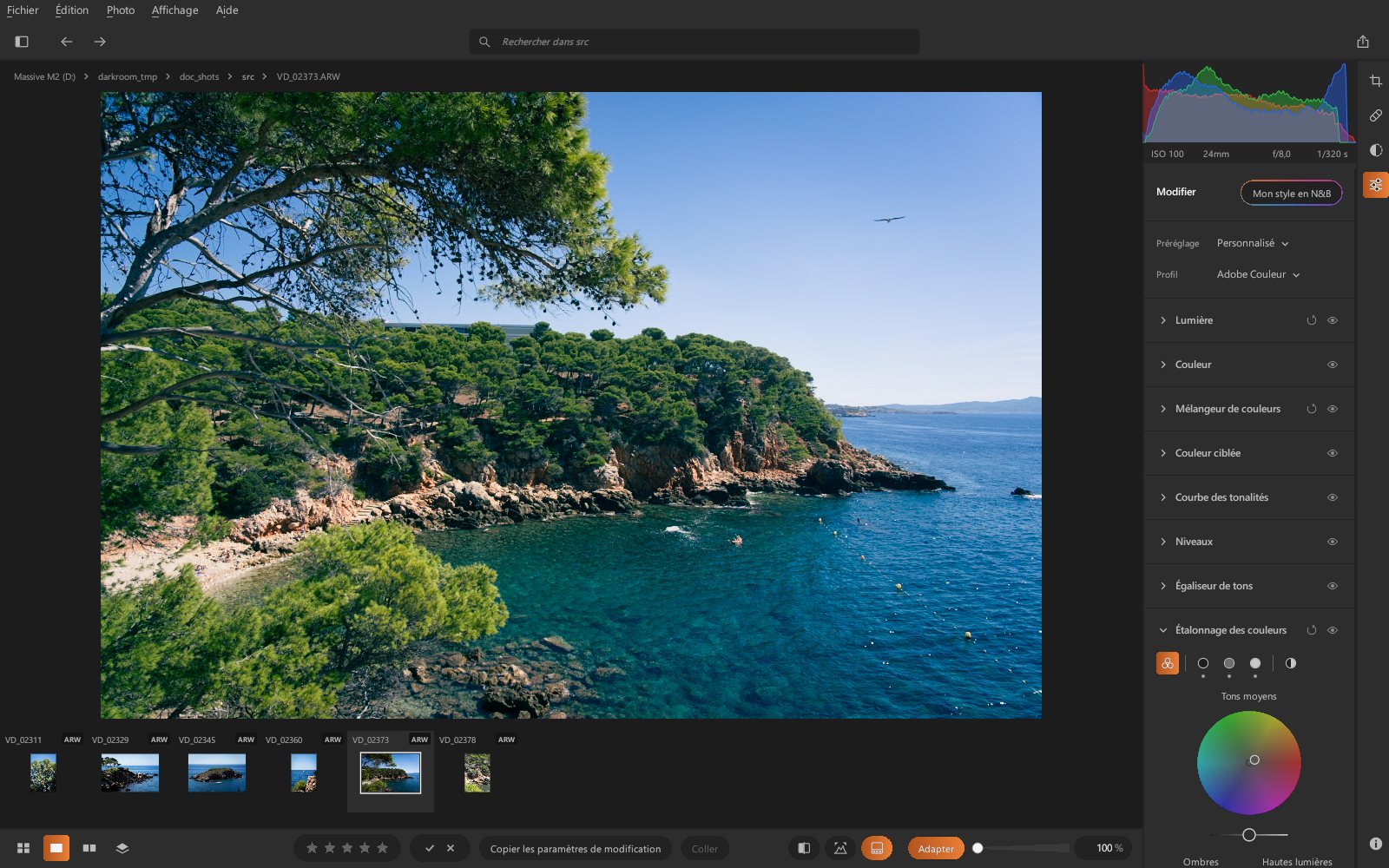1389x868 pixels.
Task: Collapse the Étalonnage des couleurs section
Action: click(x=1163, y=630)
